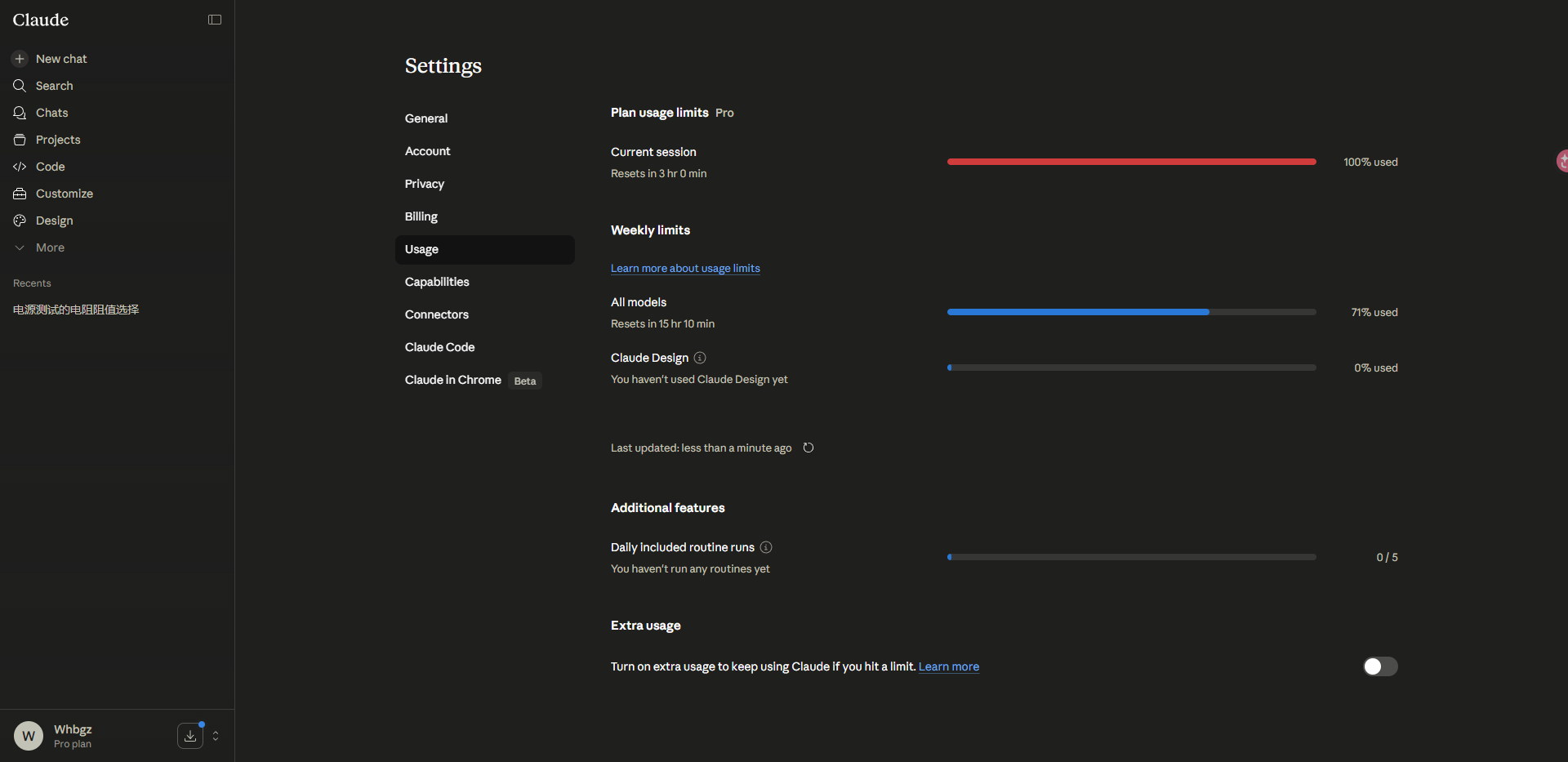Open Learn more about usage limits link
The image size is (1568, 762).
[x=685, y=268]
